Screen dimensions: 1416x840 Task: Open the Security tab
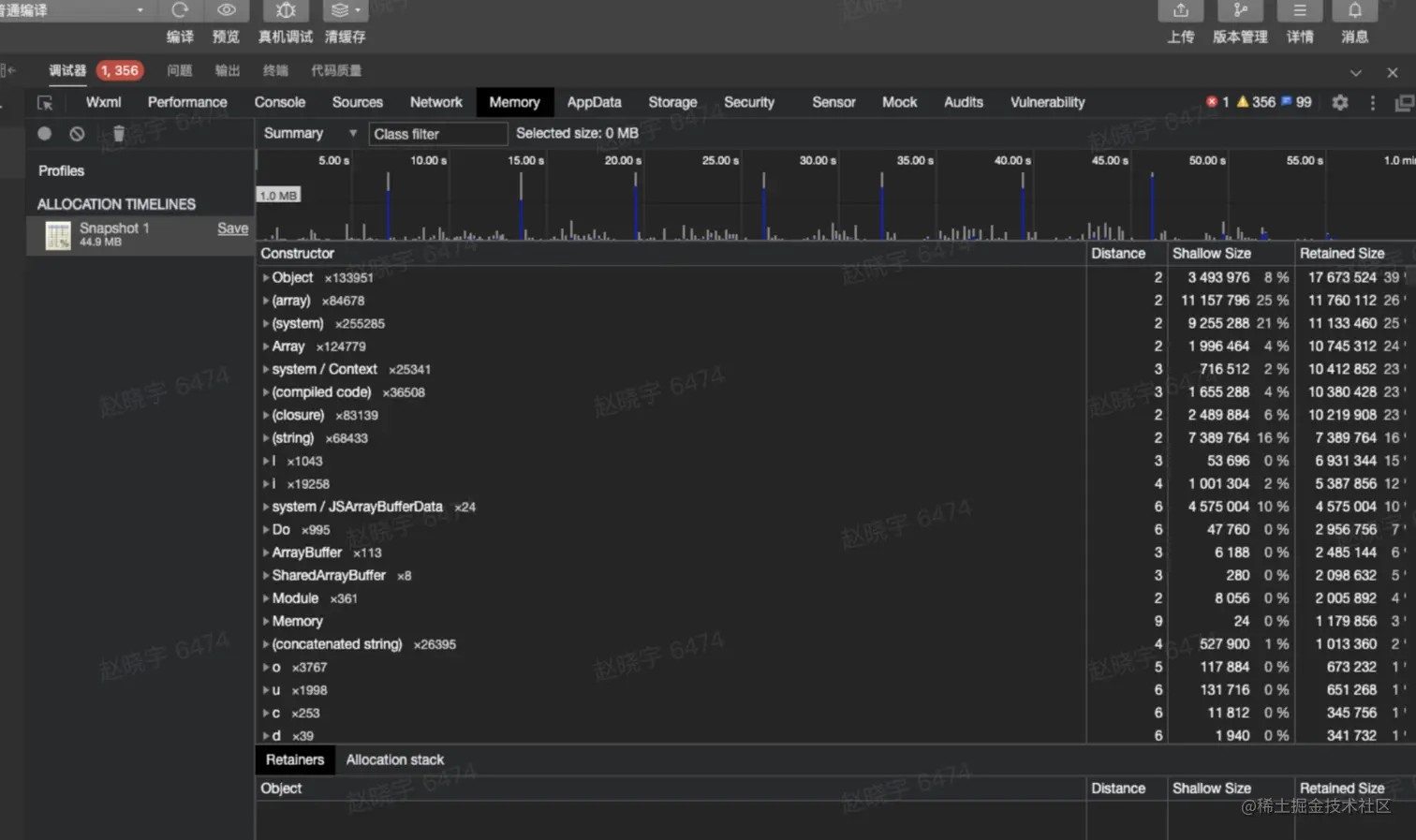point(749,102)
